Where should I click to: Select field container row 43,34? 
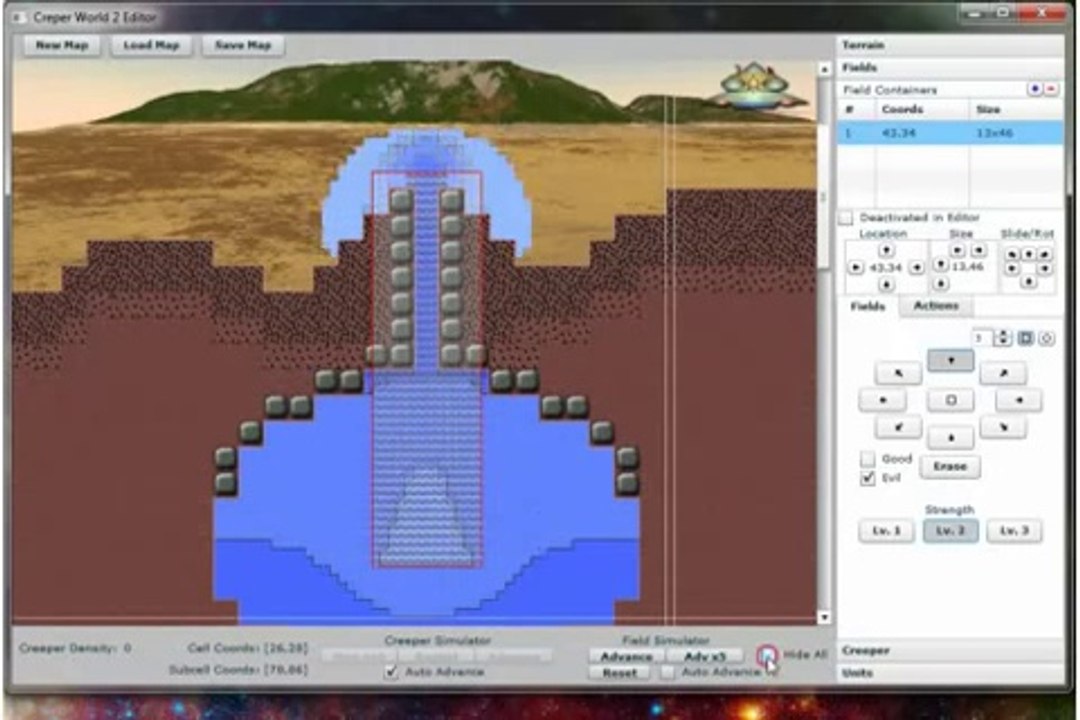click(x=950, y=133)
